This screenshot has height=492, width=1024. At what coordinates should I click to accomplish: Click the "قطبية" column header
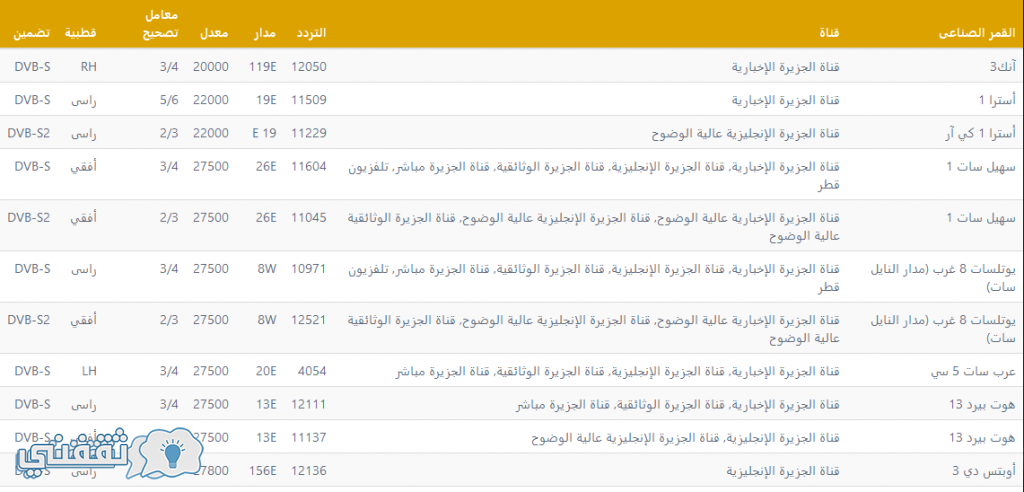coord(80,33)
